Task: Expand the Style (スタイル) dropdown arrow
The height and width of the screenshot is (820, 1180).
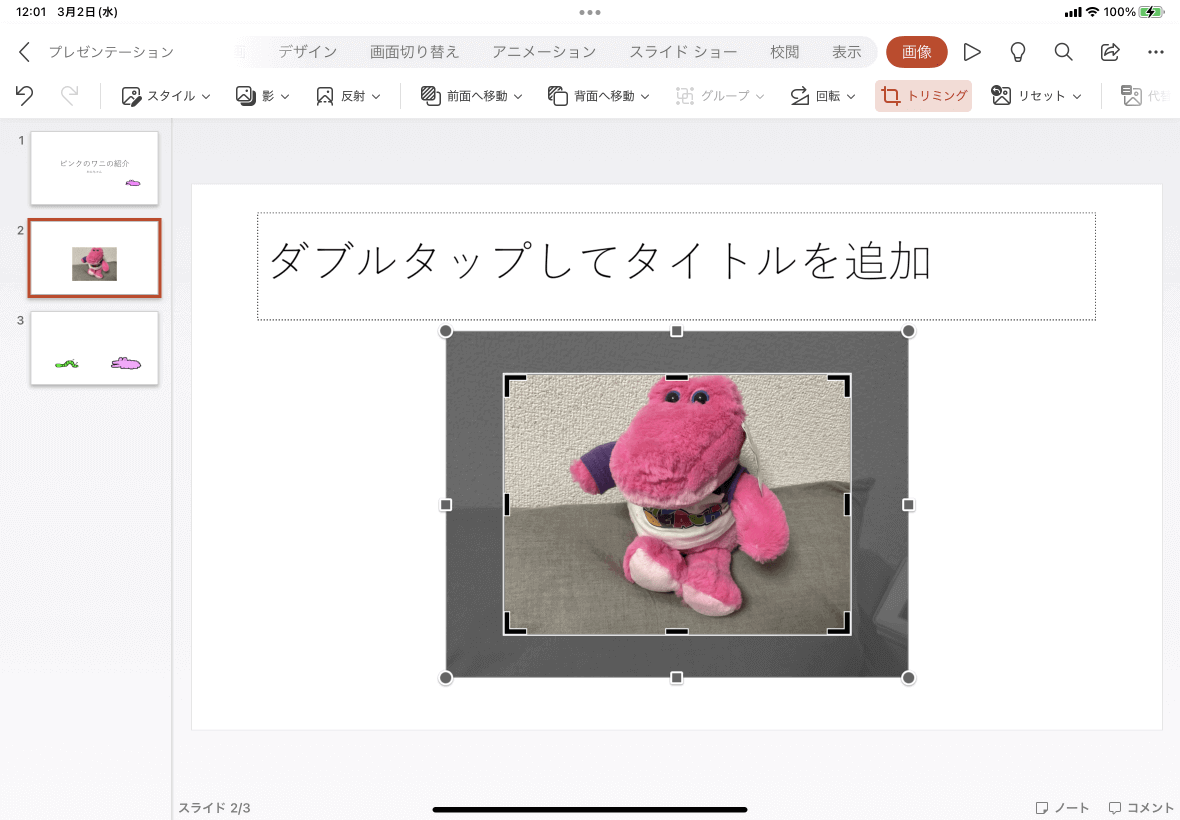Action: (x=205, y=97)
